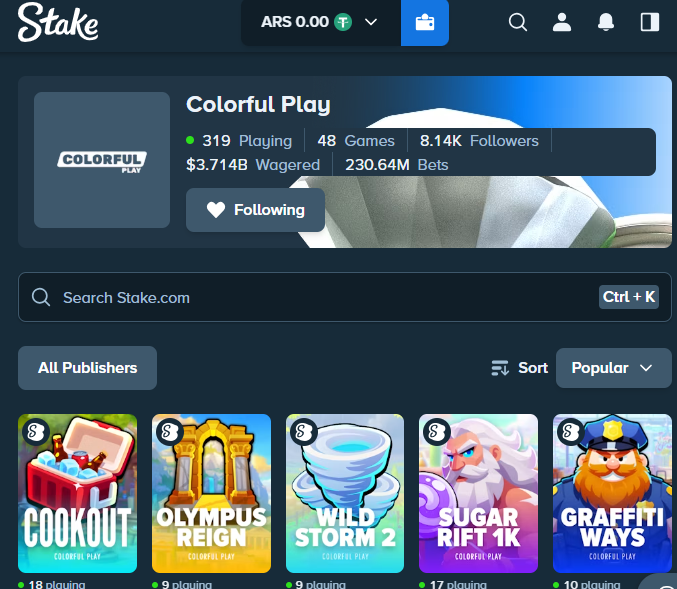Open the Cookout game
The height and width of the screenshot is (589, 677).
[x=77, y=494]
